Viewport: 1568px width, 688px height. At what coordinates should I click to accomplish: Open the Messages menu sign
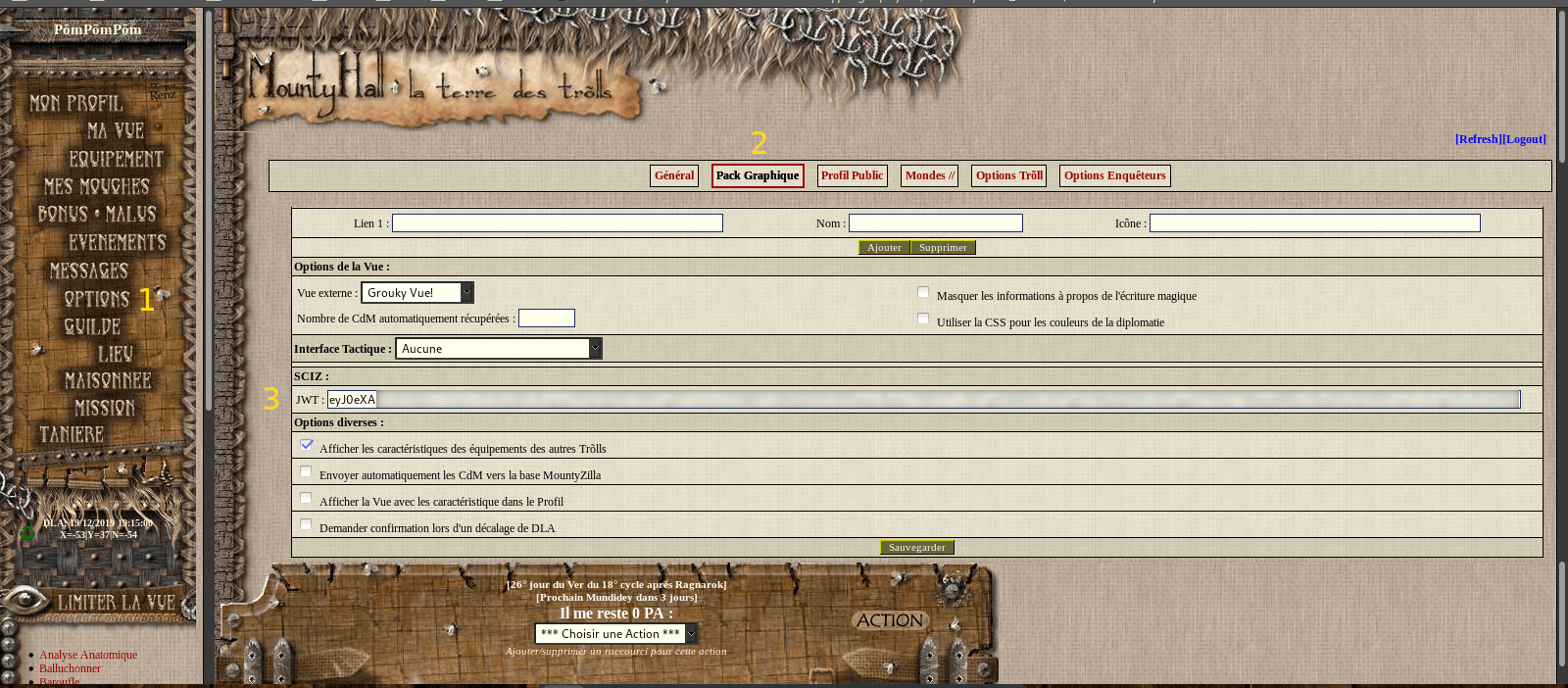(x=88, y=270)
